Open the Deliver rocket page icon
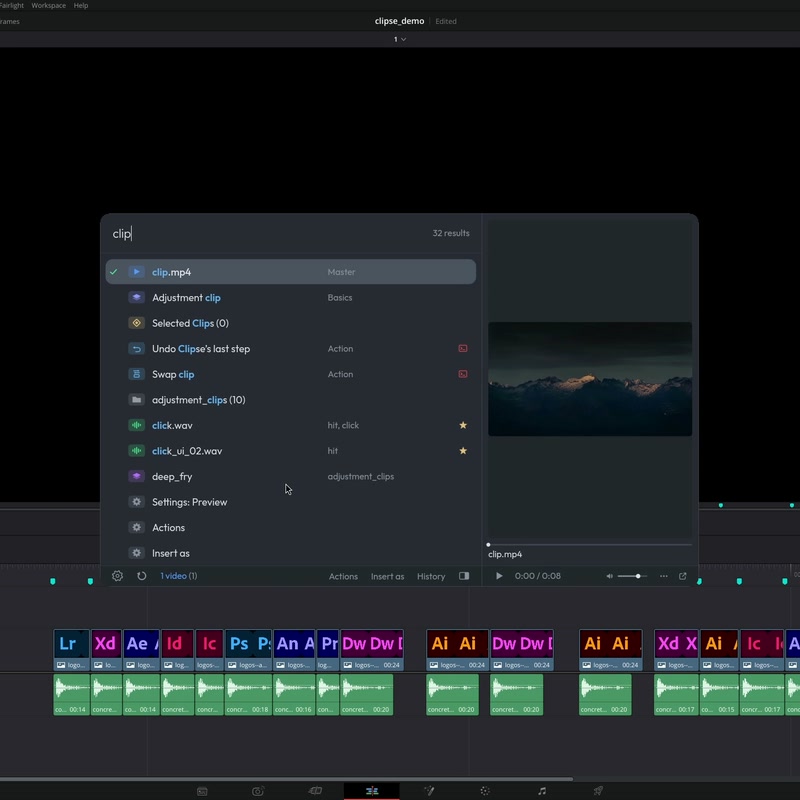 (x=598, y=791)
